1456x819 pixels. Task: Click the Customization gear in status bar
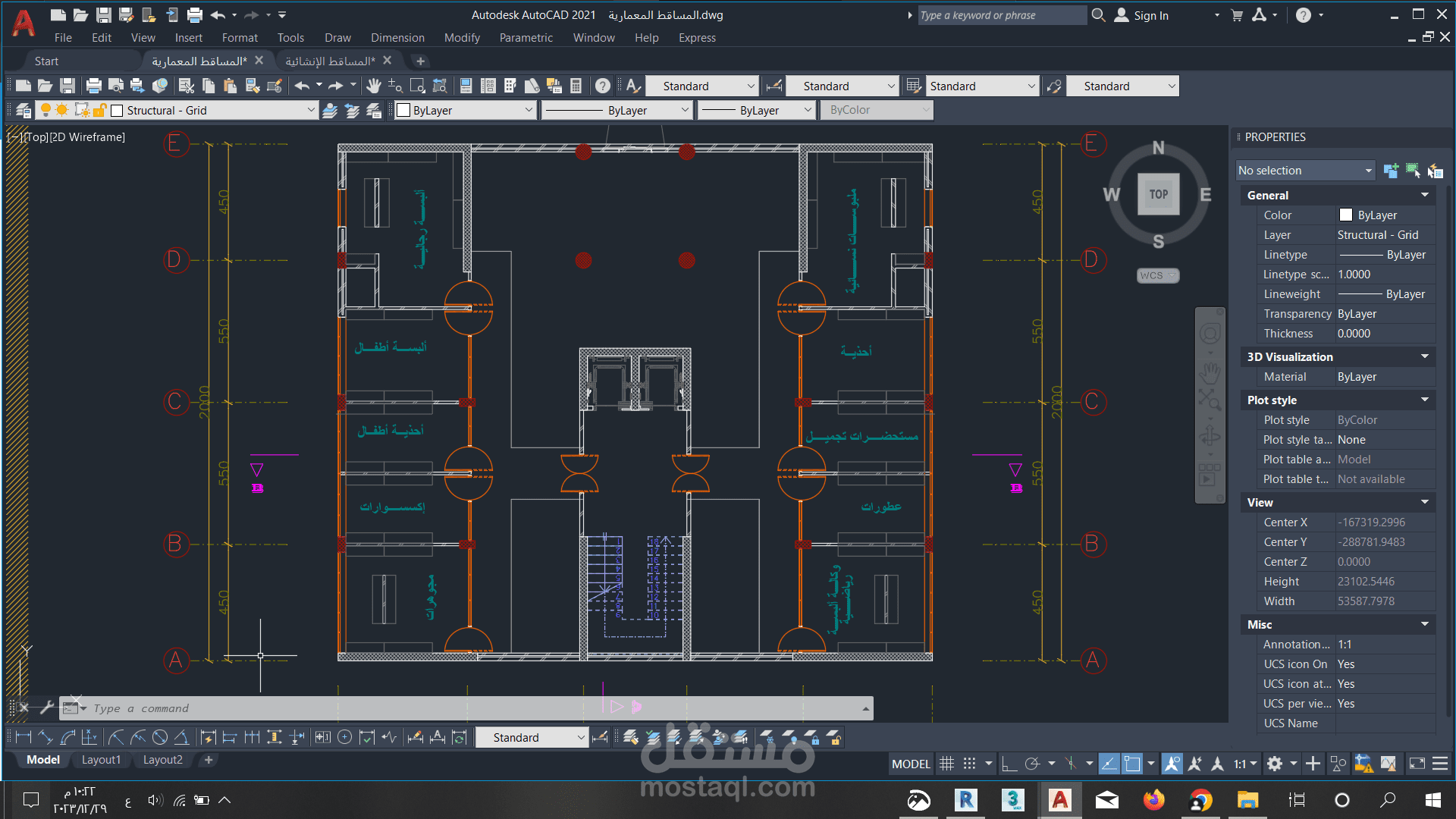[1275, 764]
